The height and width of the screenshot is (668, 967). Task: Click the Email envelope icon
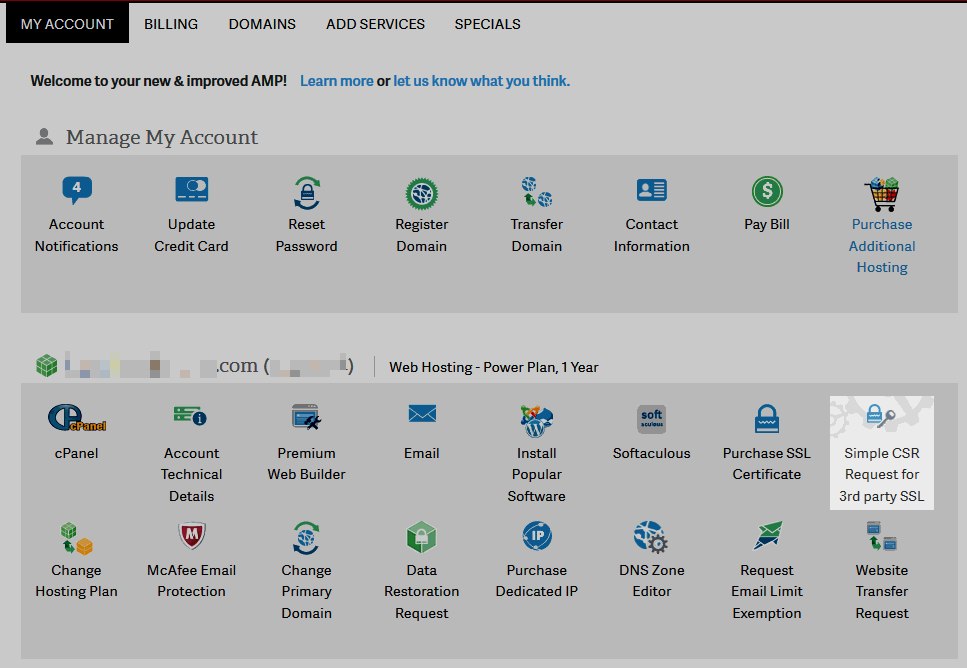pyautogui.click(x=421, y=414)
